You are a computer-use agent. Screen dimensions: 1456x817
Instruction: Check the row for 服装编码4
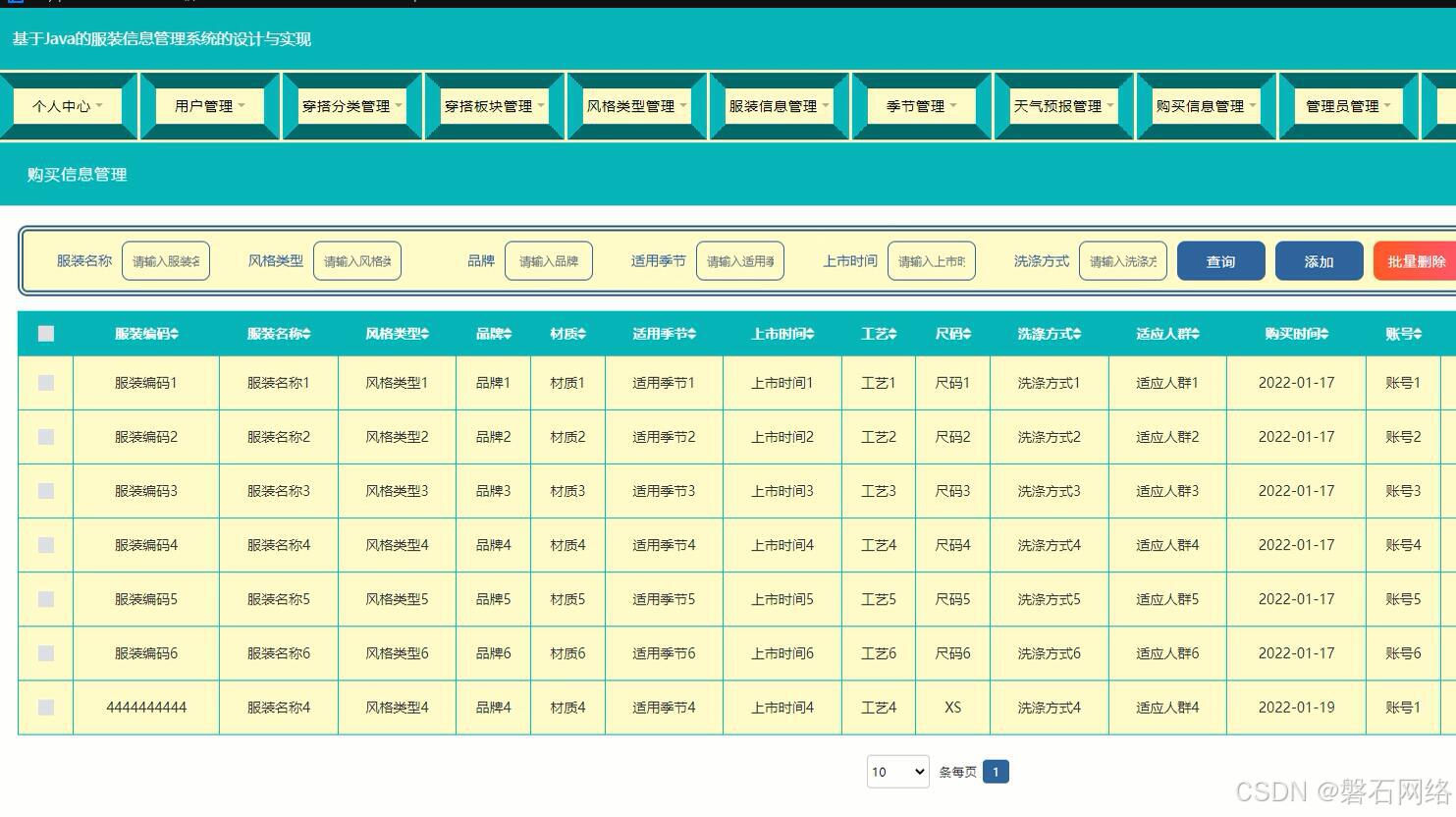(x=46, y=545)
